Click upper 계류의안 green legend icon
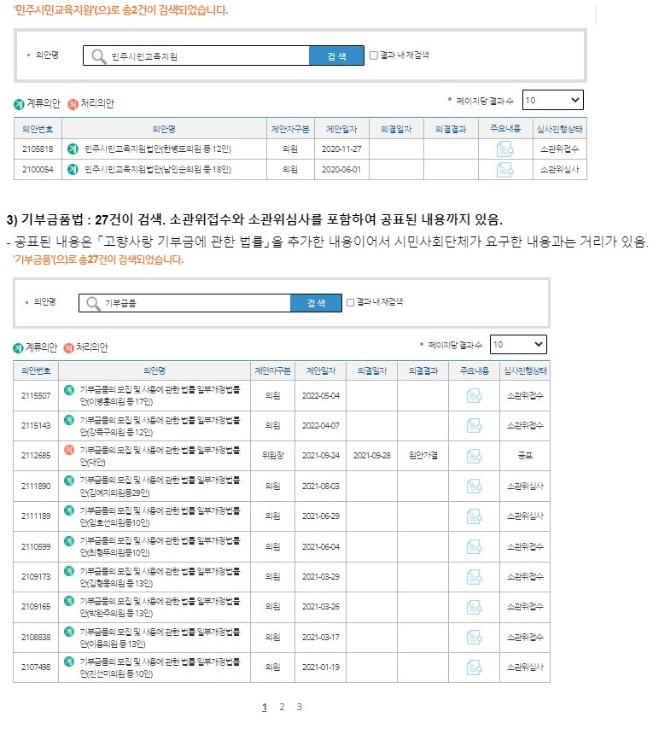Viewport: 653px width, 742px height. pos(19,104)
